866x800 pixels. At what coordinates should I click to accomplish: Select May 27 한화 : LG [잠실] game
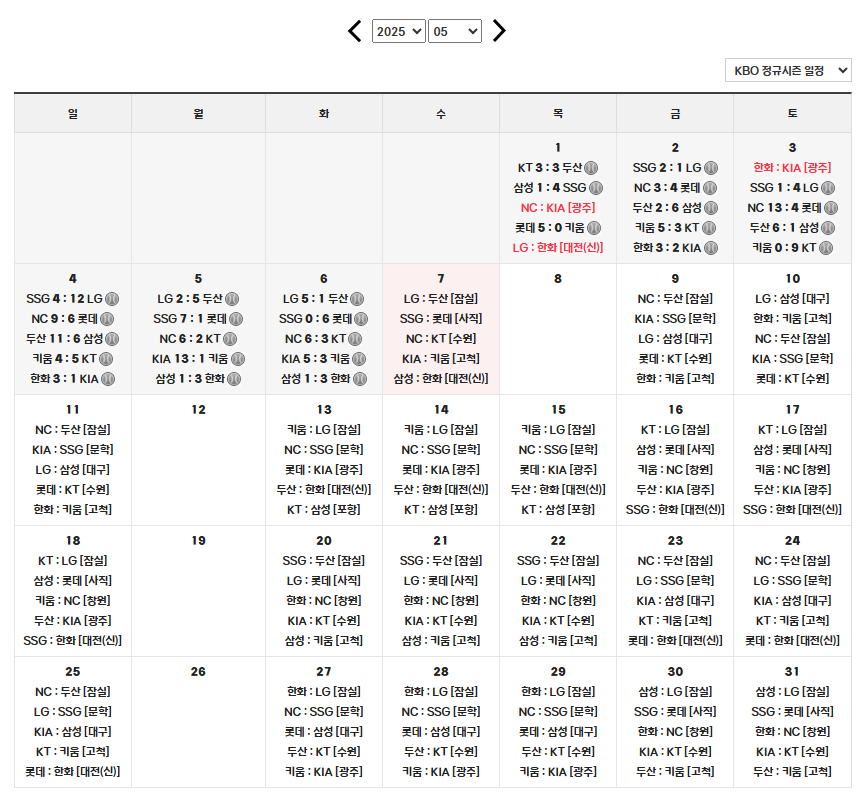click(x=324, y=692)
